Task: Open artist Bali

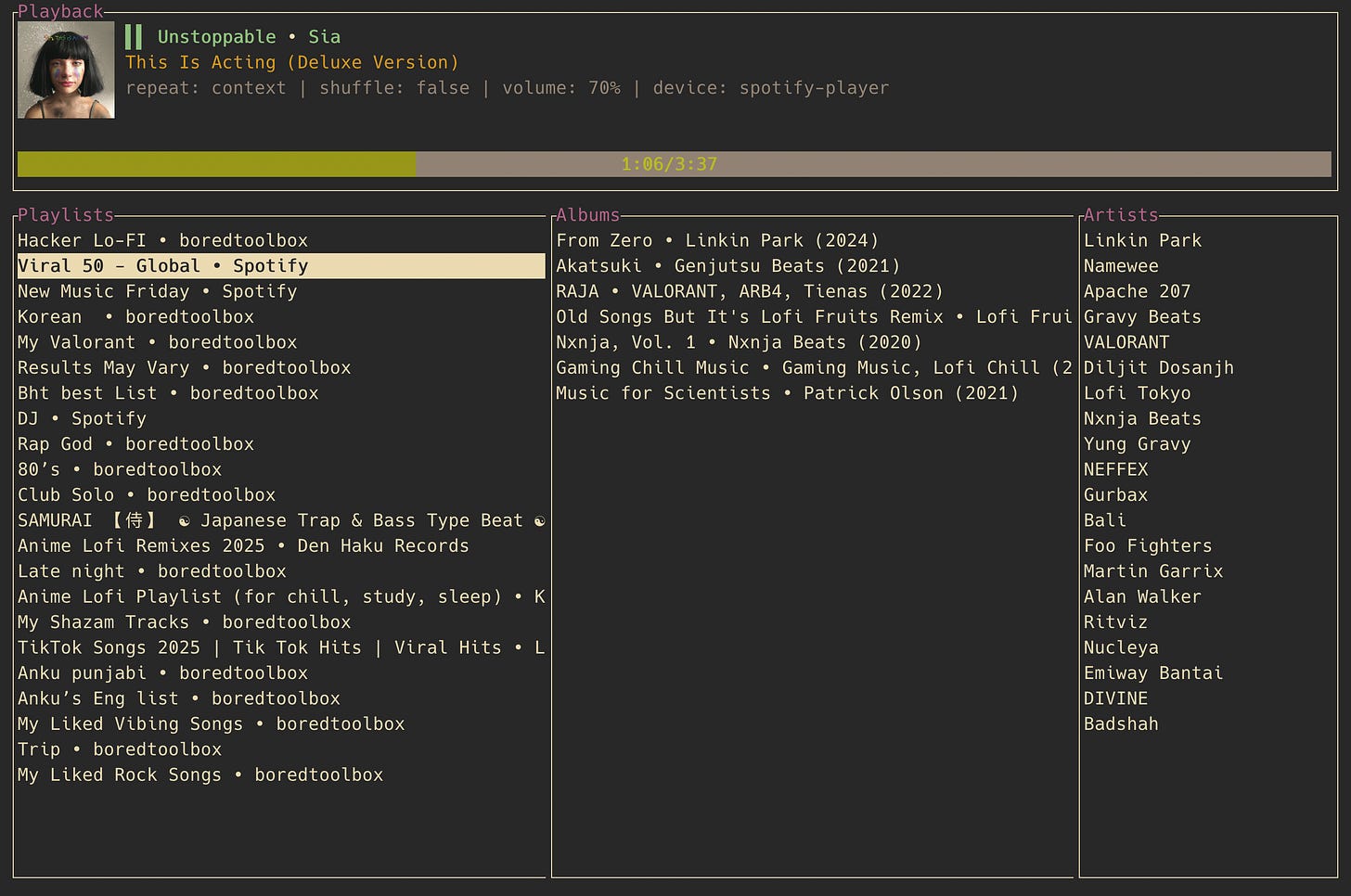Action: (1105, 520)
